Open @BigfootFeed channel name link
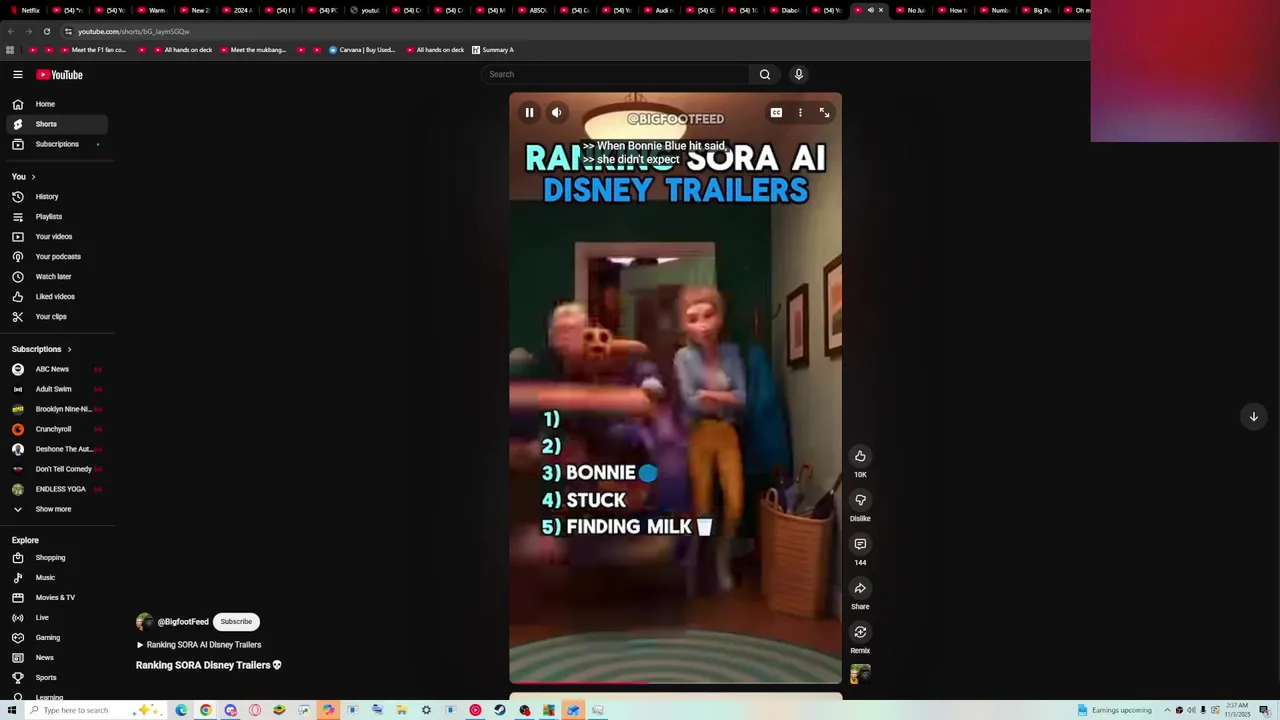The height and width of the screenshot is (720, 1280). point(183,622)
